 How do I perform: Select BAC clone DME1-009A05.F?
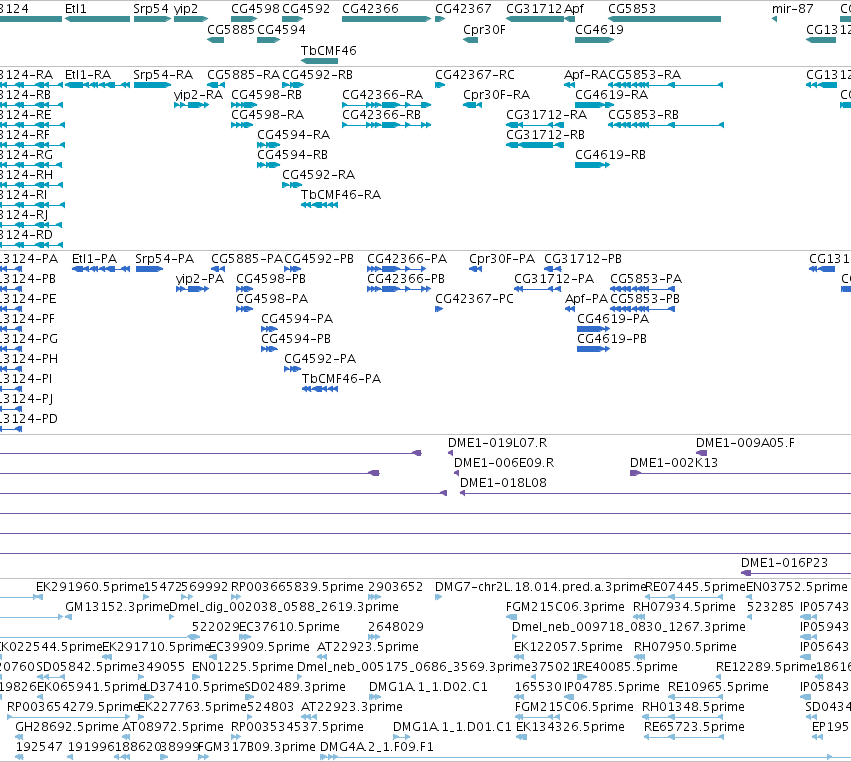click(745, 443)
